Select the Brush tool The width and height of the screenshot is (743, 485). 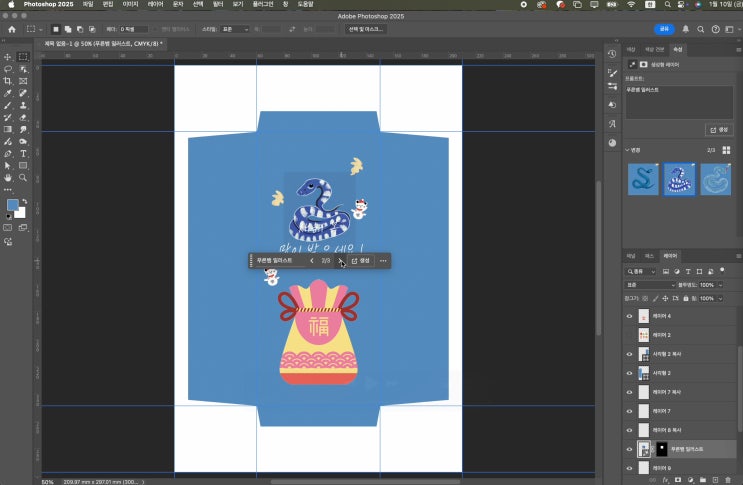[8, 105]
